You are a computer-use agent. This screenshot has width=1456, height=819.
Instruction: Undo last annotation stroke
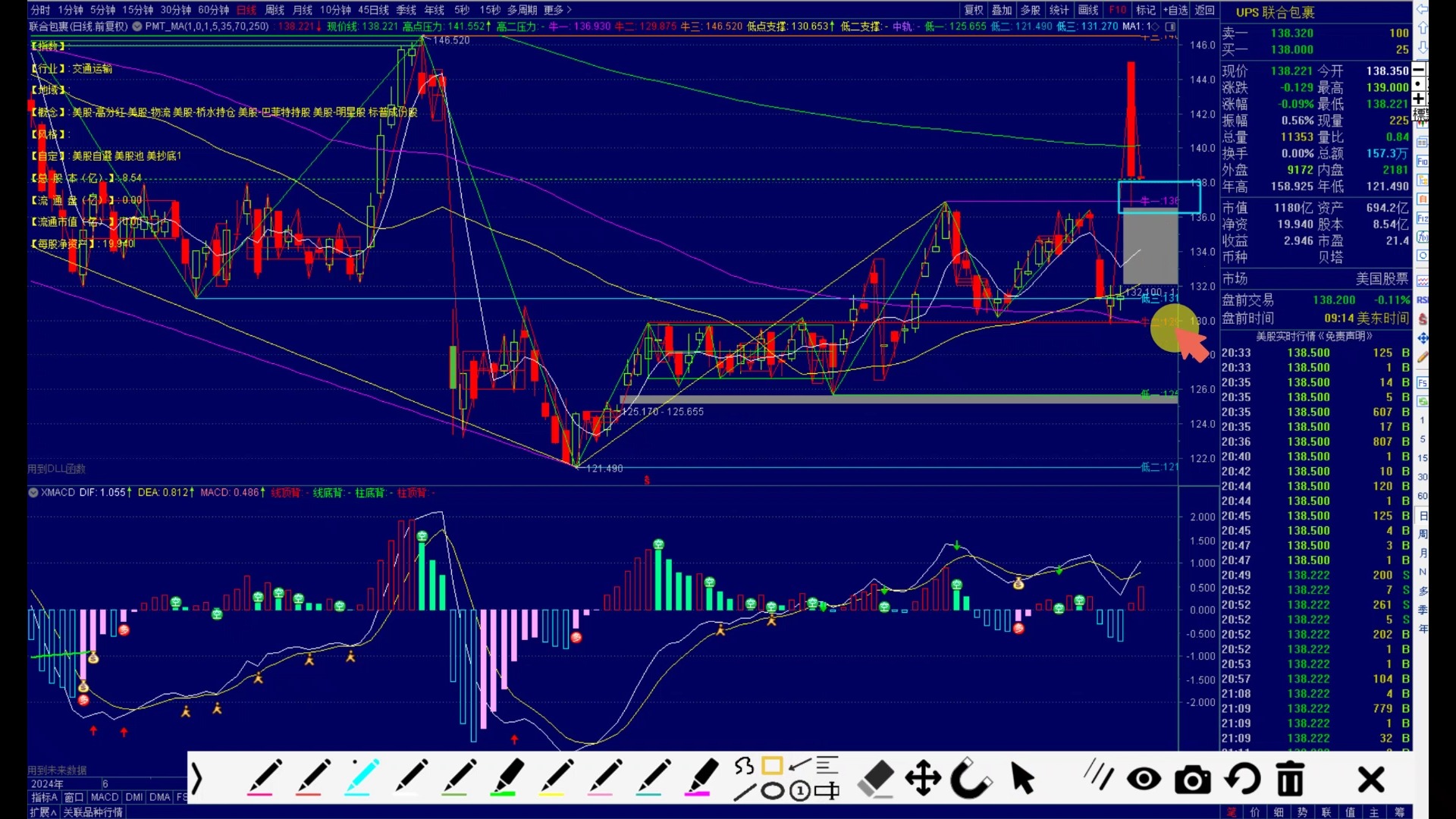[x=1242, y=779]
